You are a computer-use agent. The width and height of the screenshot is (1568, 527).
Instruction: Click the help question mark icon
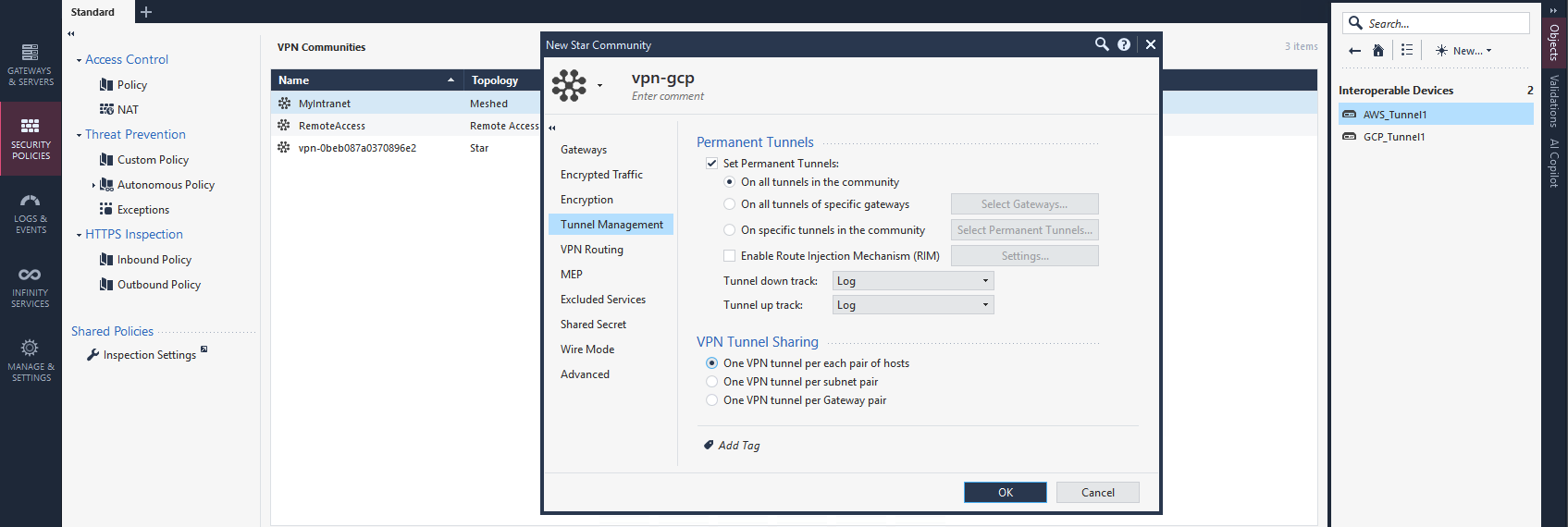pyautogui.click(x=1124, y=44)
